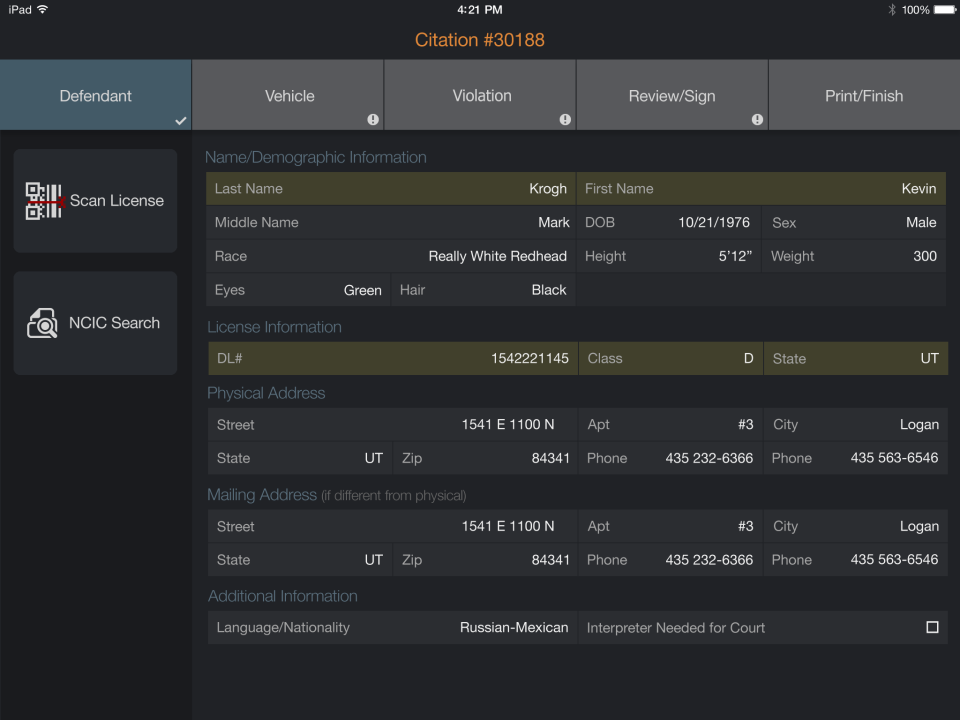
Task: Select the Print/Finish tab
Action: tap(864, 95)
